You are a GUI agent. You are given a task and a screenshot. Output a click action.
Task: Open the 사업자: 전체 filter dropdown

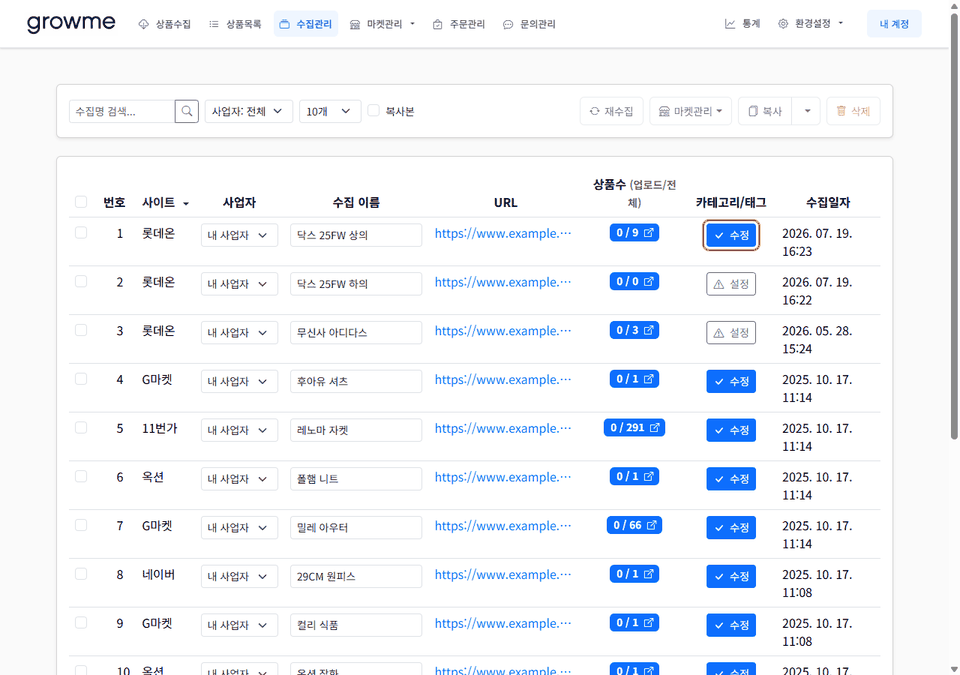click(x=249, y=111)
